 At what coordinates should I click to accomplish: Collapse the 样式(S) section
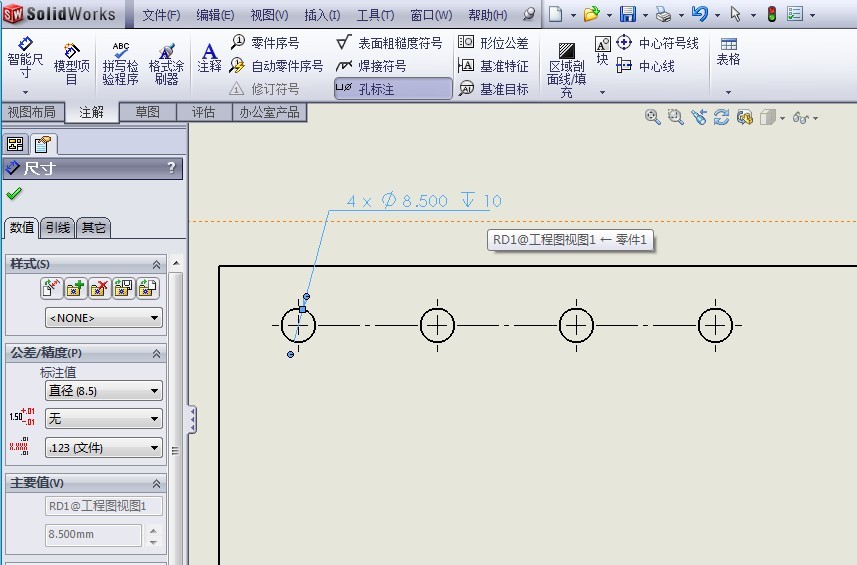coord(156,264)
